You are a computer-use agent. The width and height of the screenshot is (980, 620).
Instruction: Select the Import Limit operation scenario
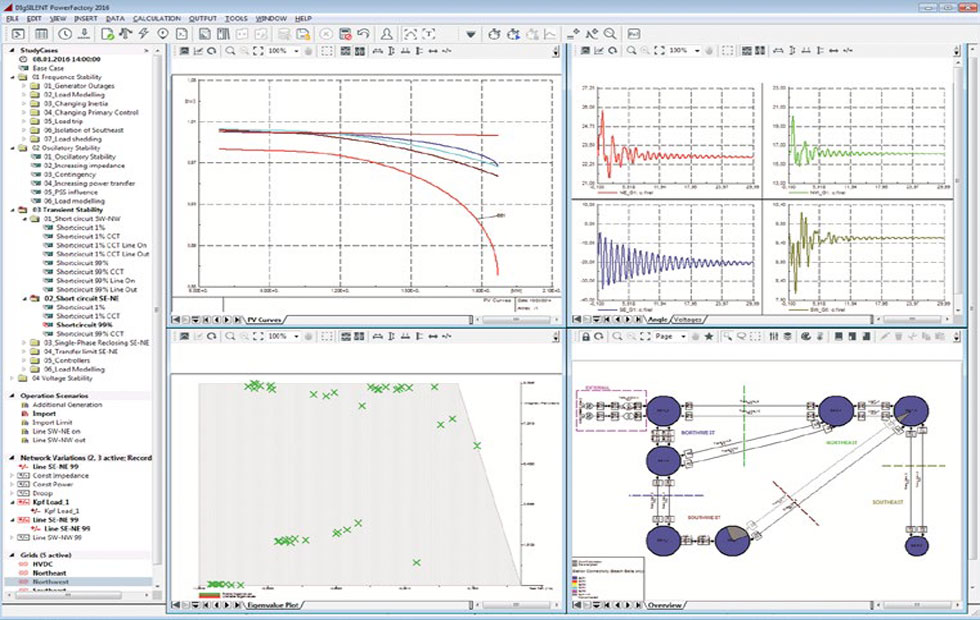(x=52, y=422)
